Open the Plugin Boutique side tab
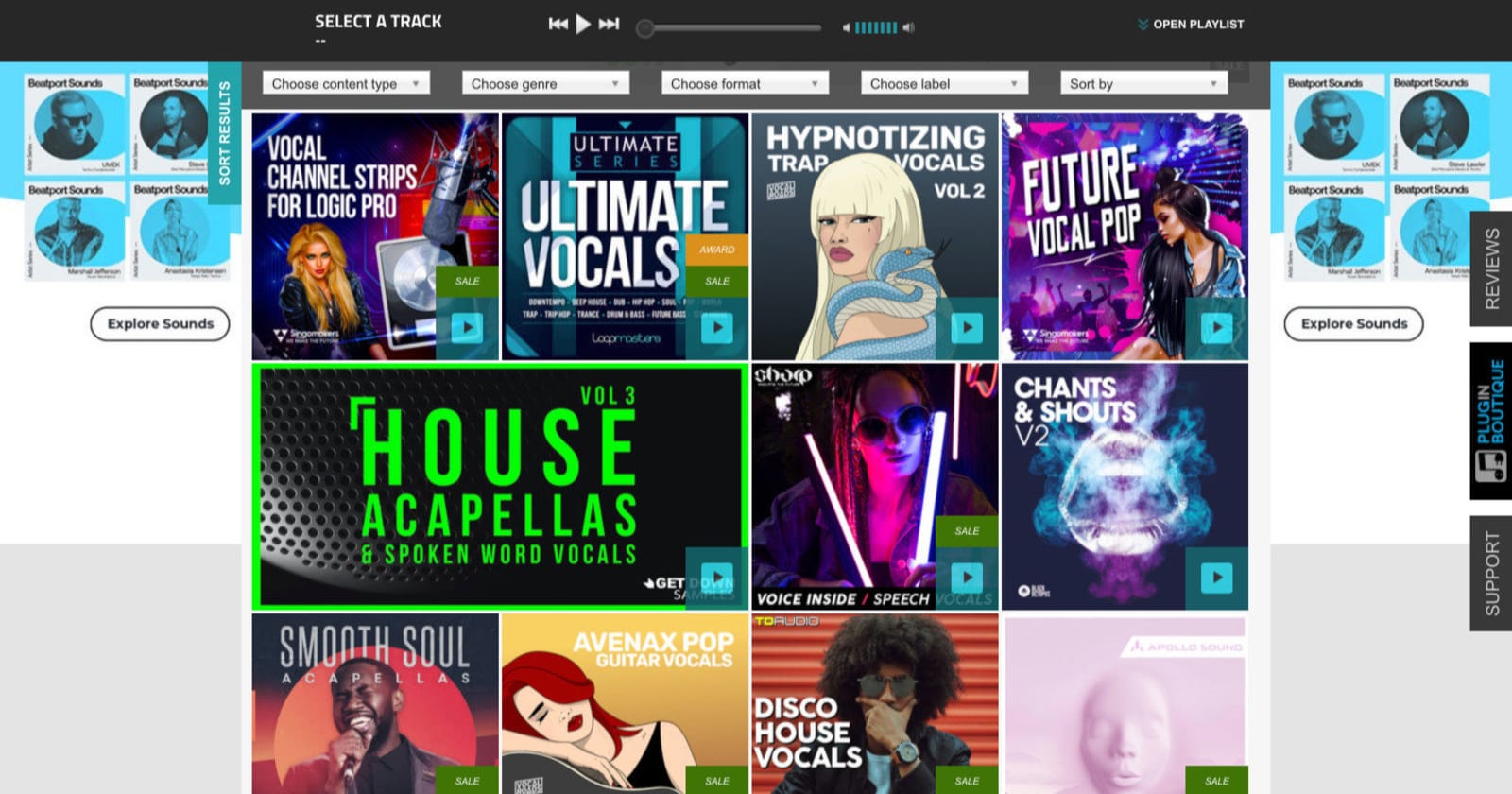 (1491, 421)
